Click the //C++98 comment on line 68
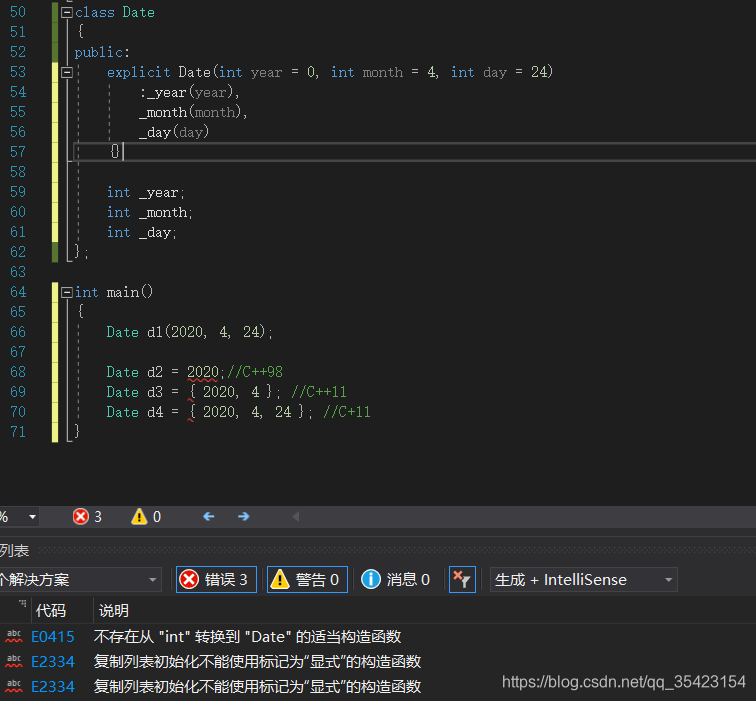756x701 pixels. 255,372
